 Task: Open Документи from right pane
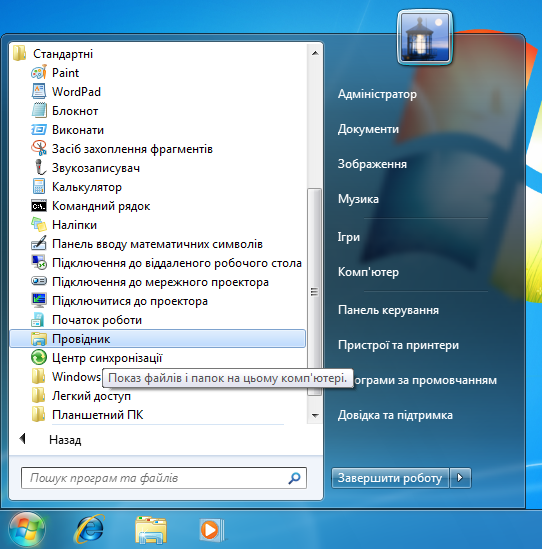(x=368, y=129)
